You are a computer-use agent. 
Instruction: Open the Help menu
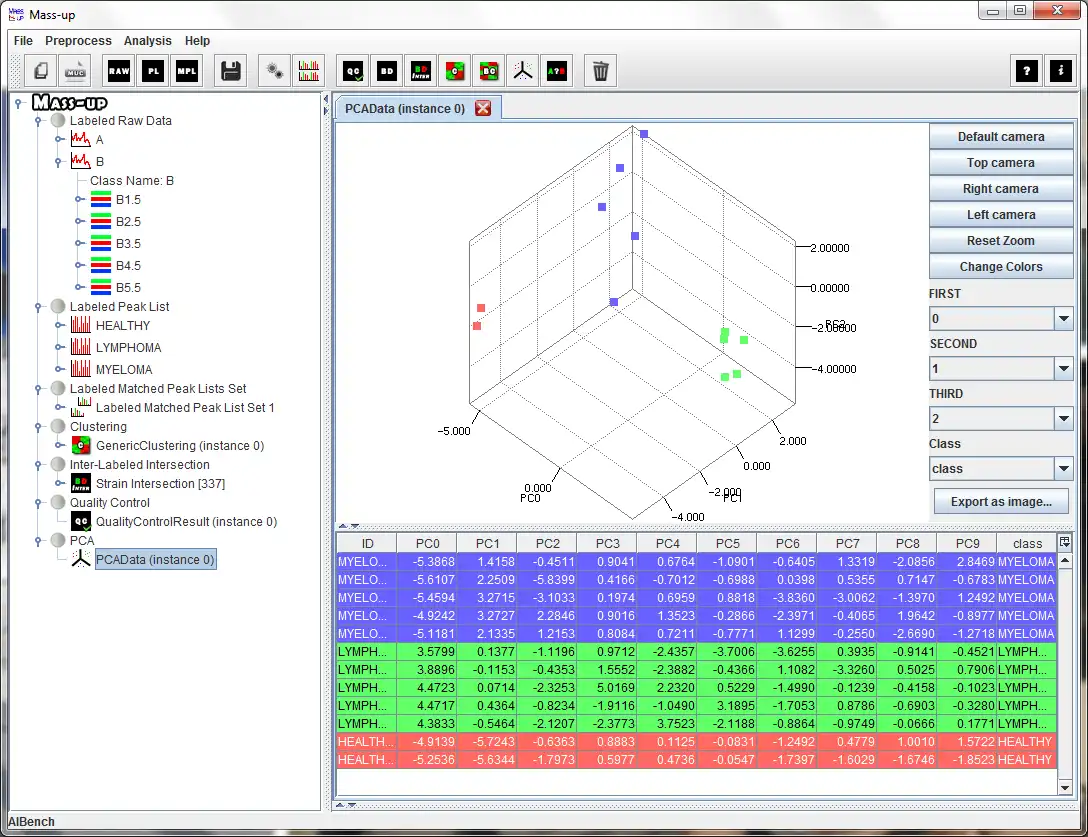[x=197, y=41]
